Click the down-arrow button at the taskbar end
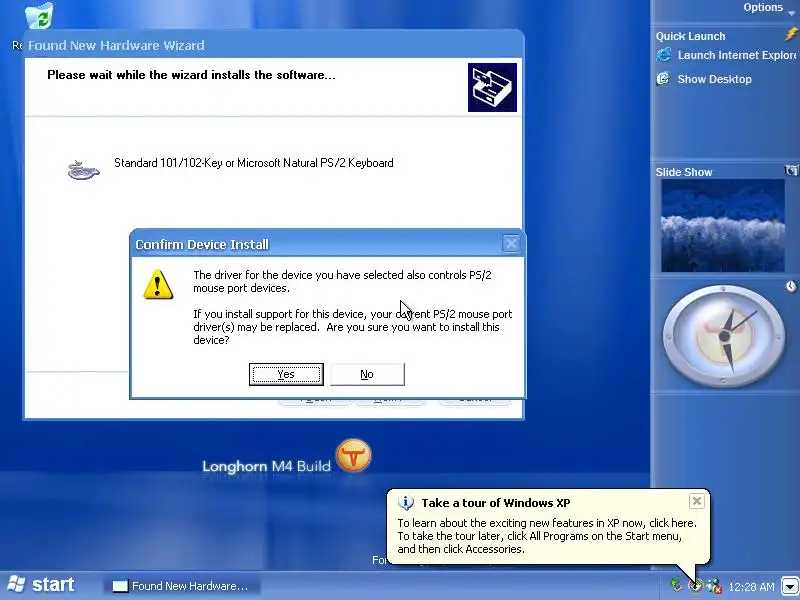The width and height of the screenshot is (800, 600). [x=790, y=586]
